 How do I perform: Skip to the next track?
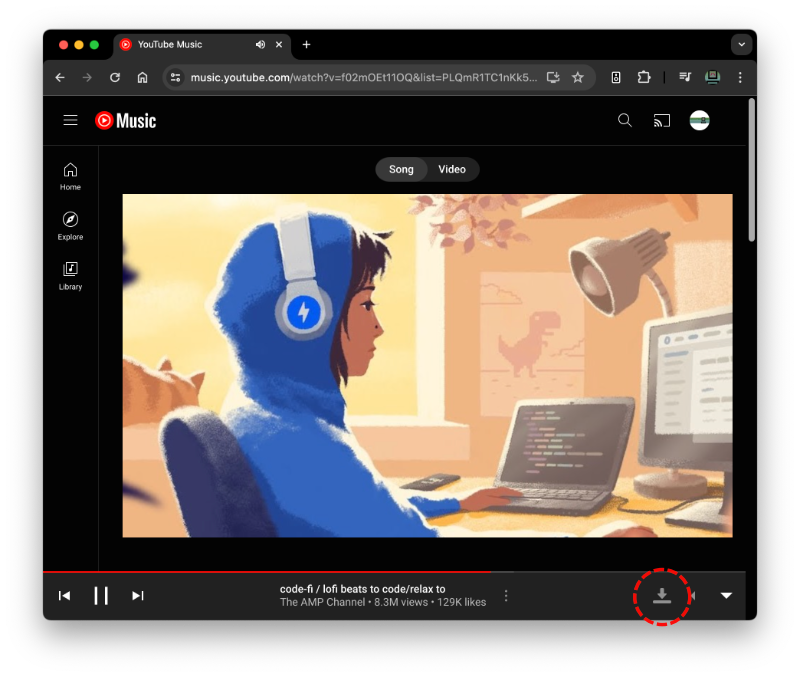pyautogui.click(x=138, y=595)
